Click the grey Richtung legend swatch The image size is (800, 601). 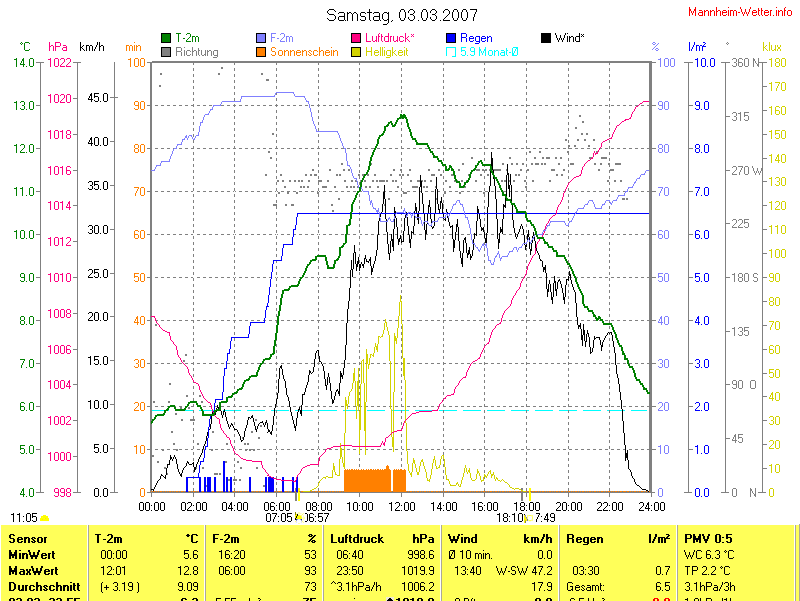click(166, 52)
